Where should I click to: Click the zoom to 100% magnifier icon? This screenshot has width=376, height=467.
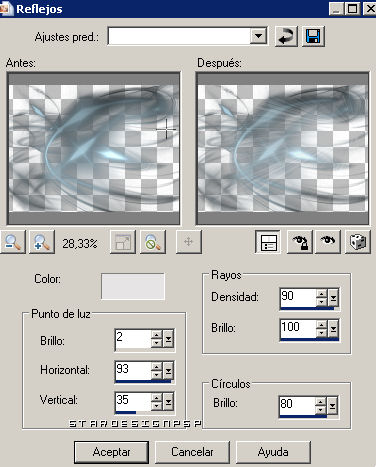[x=153, y=242]
